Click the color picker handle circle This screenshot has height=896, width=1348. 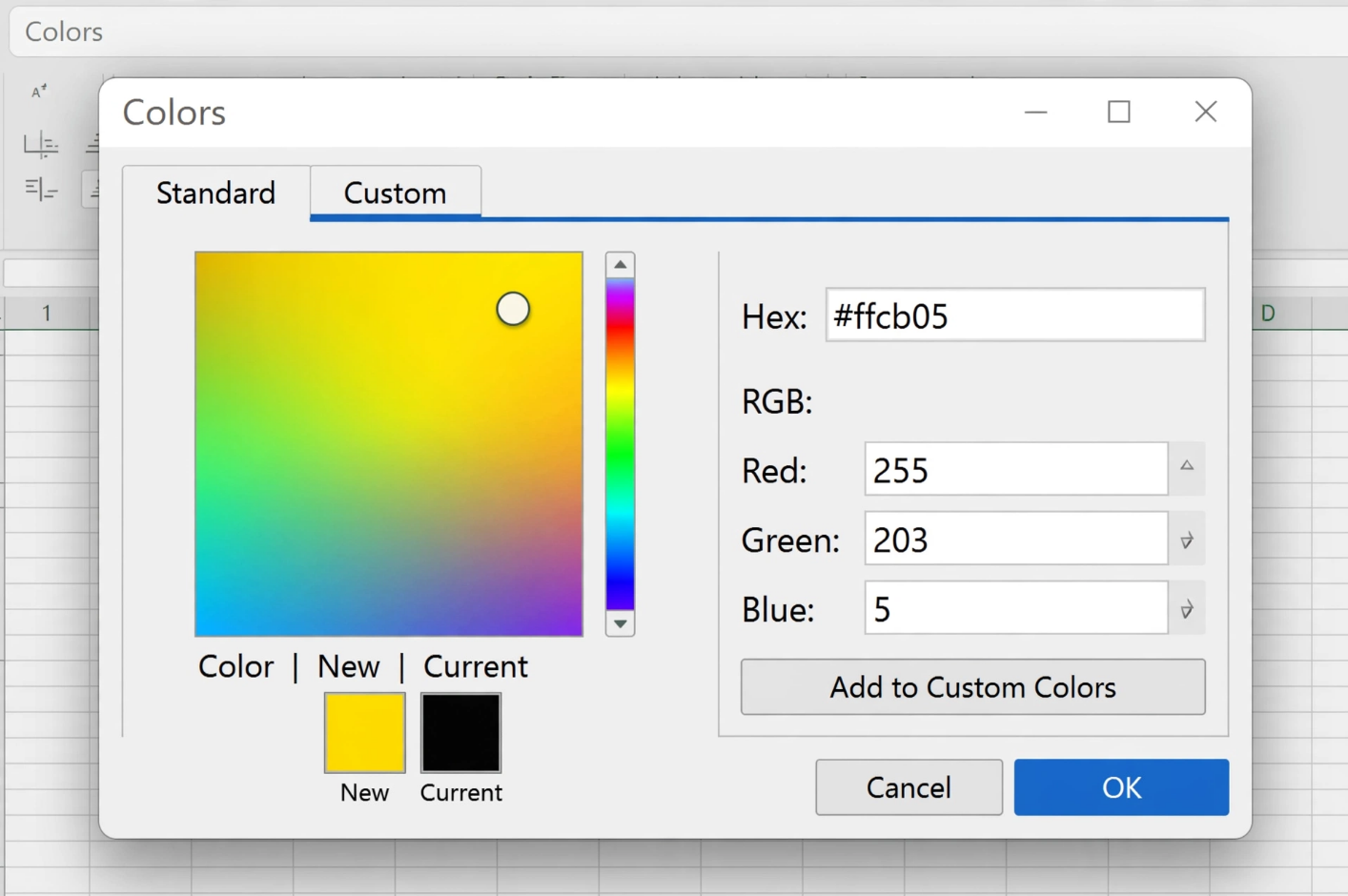click(513, 309)
